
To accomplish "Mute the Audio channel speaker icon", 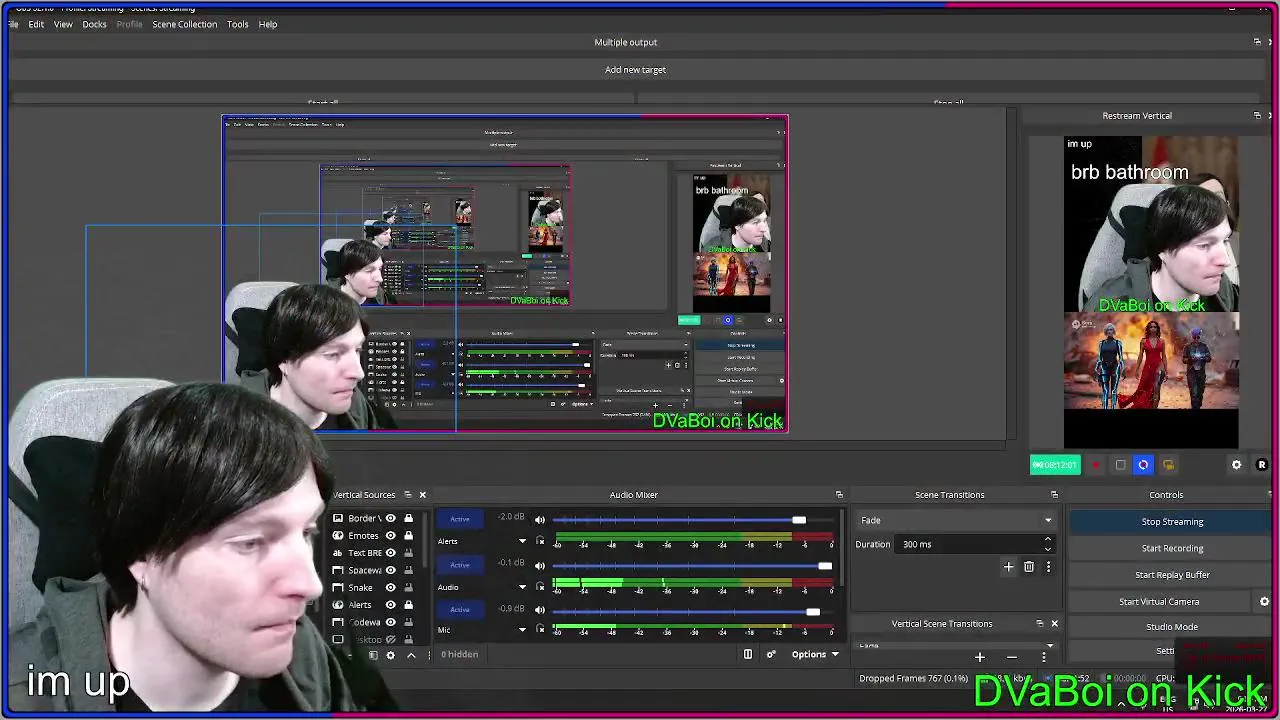I will tap(540, 566).
